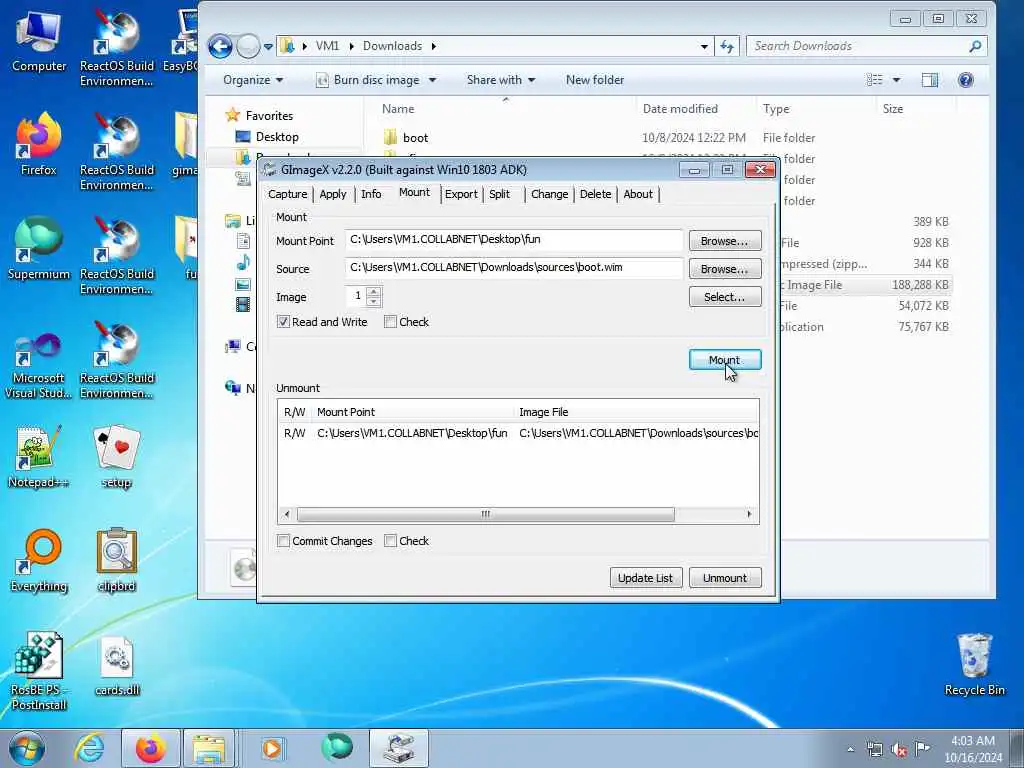The height and width of the screenshot is (768, 1024).
Task: Switch to GImageX taskbar button
Action: point(399,748)
